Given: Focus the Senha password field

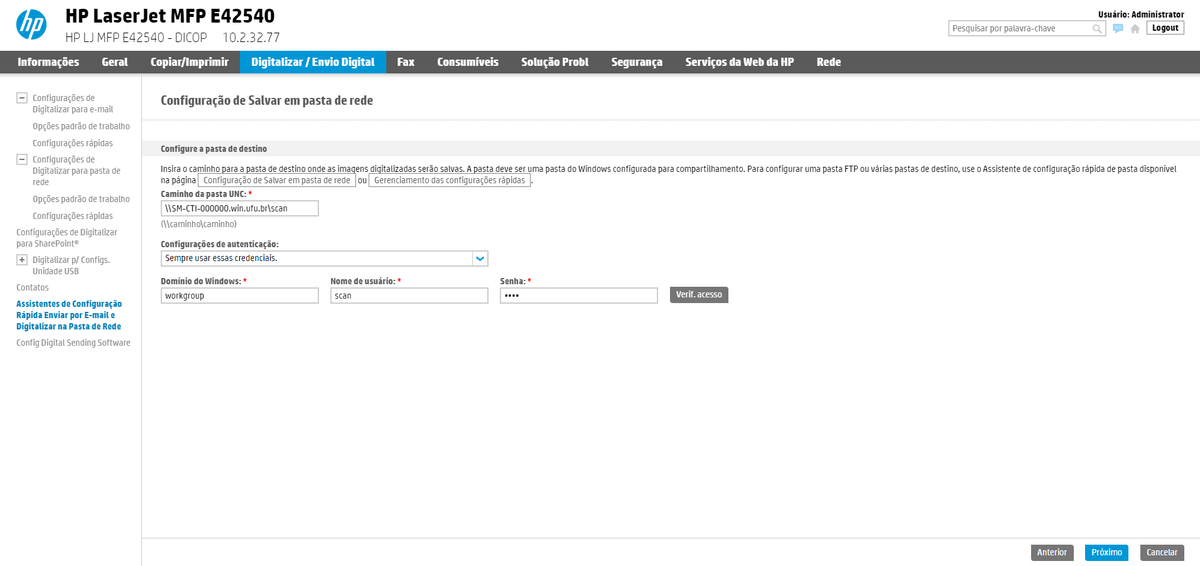Looking at the screenshot, I should (578, 296).
